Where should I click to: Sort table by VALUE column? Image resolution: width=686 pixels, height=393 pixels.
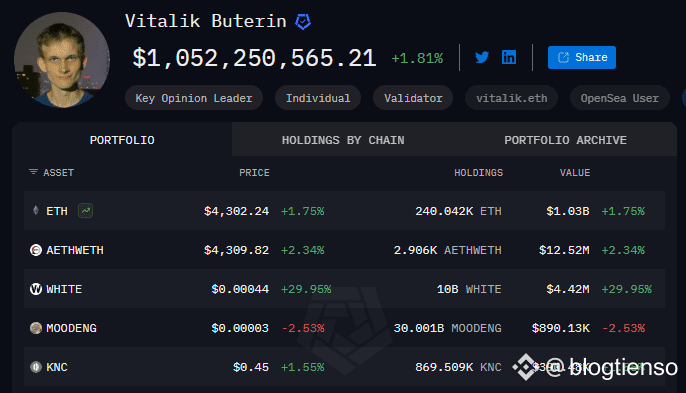tap(575, 173)
